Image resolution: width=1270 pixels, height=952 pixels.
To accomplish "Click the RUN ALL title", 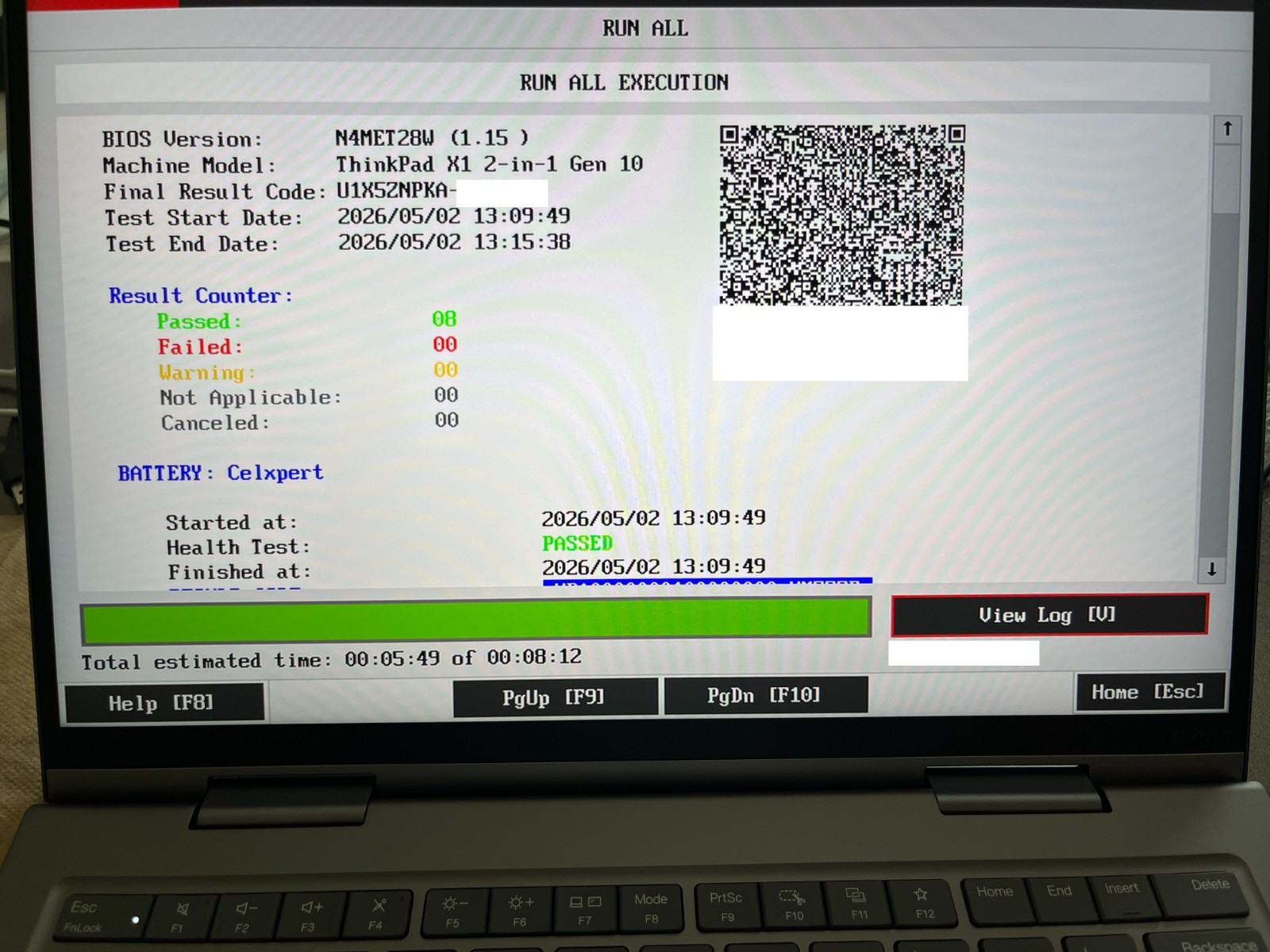I will tap(645, 29).
